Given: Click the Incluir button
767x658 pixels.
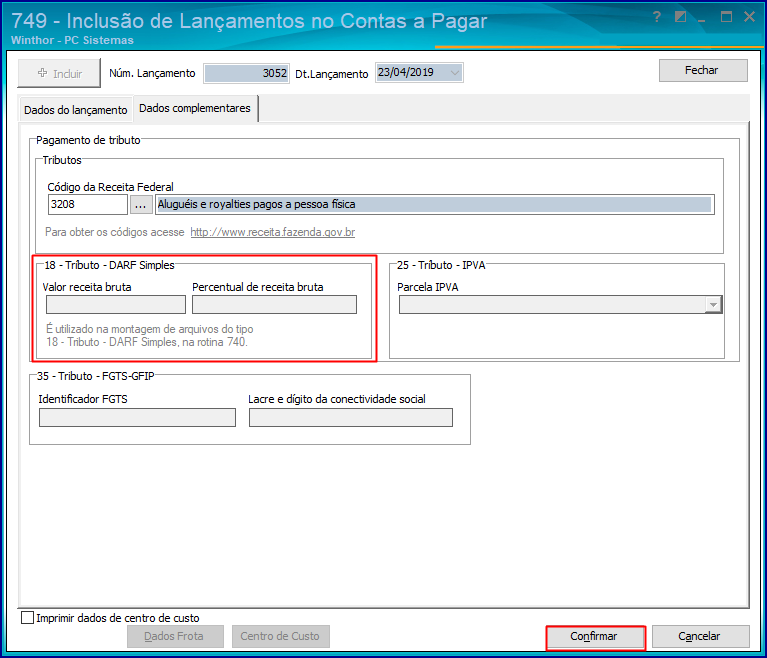Looking at the screenshot, I should point(59,73).
